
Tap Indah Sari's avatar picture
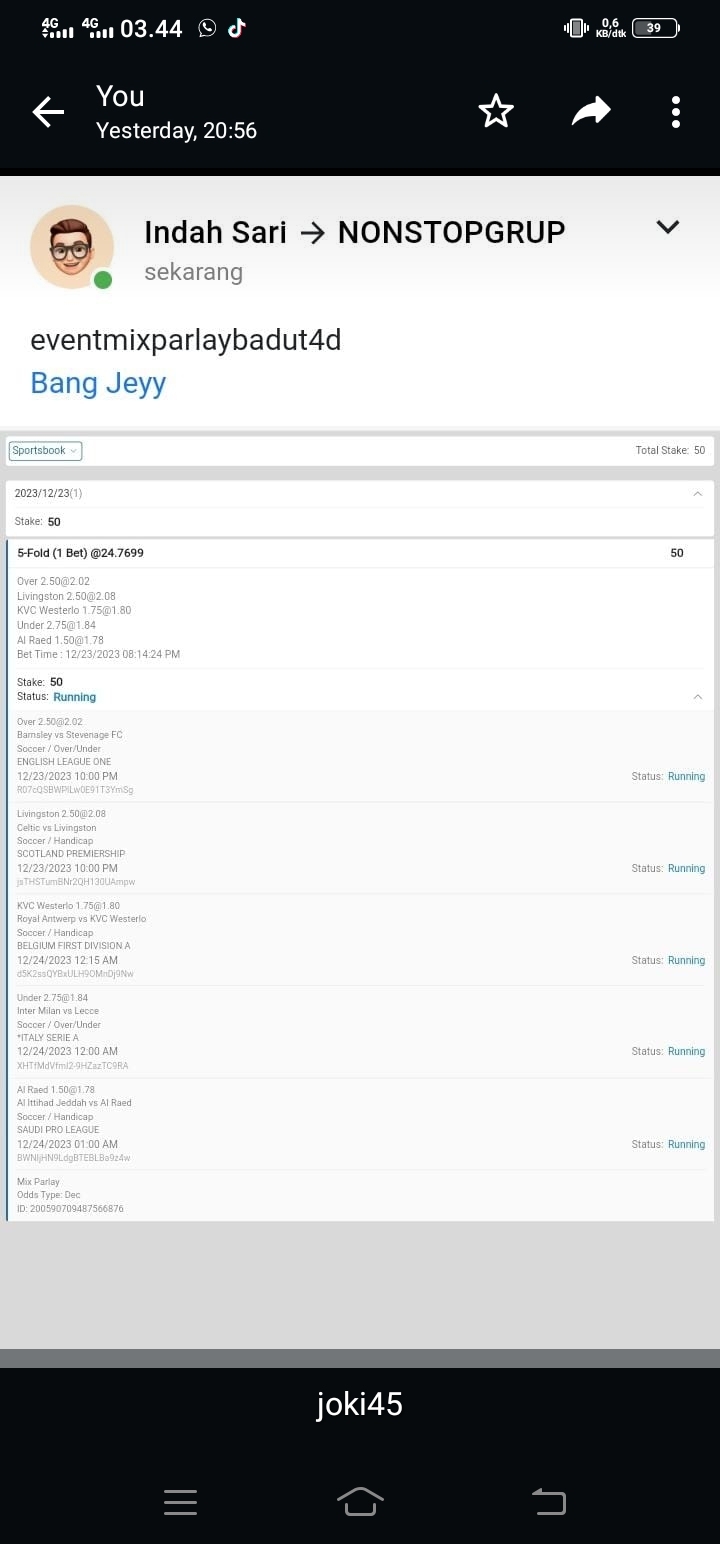(x=72, y=247)
